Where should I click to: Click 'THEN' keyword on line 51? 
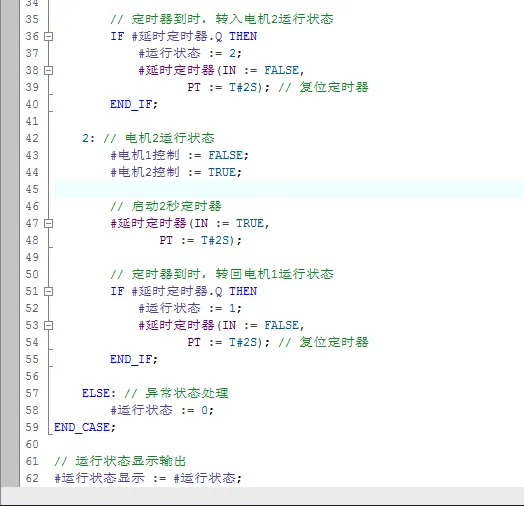click(243, 291)
